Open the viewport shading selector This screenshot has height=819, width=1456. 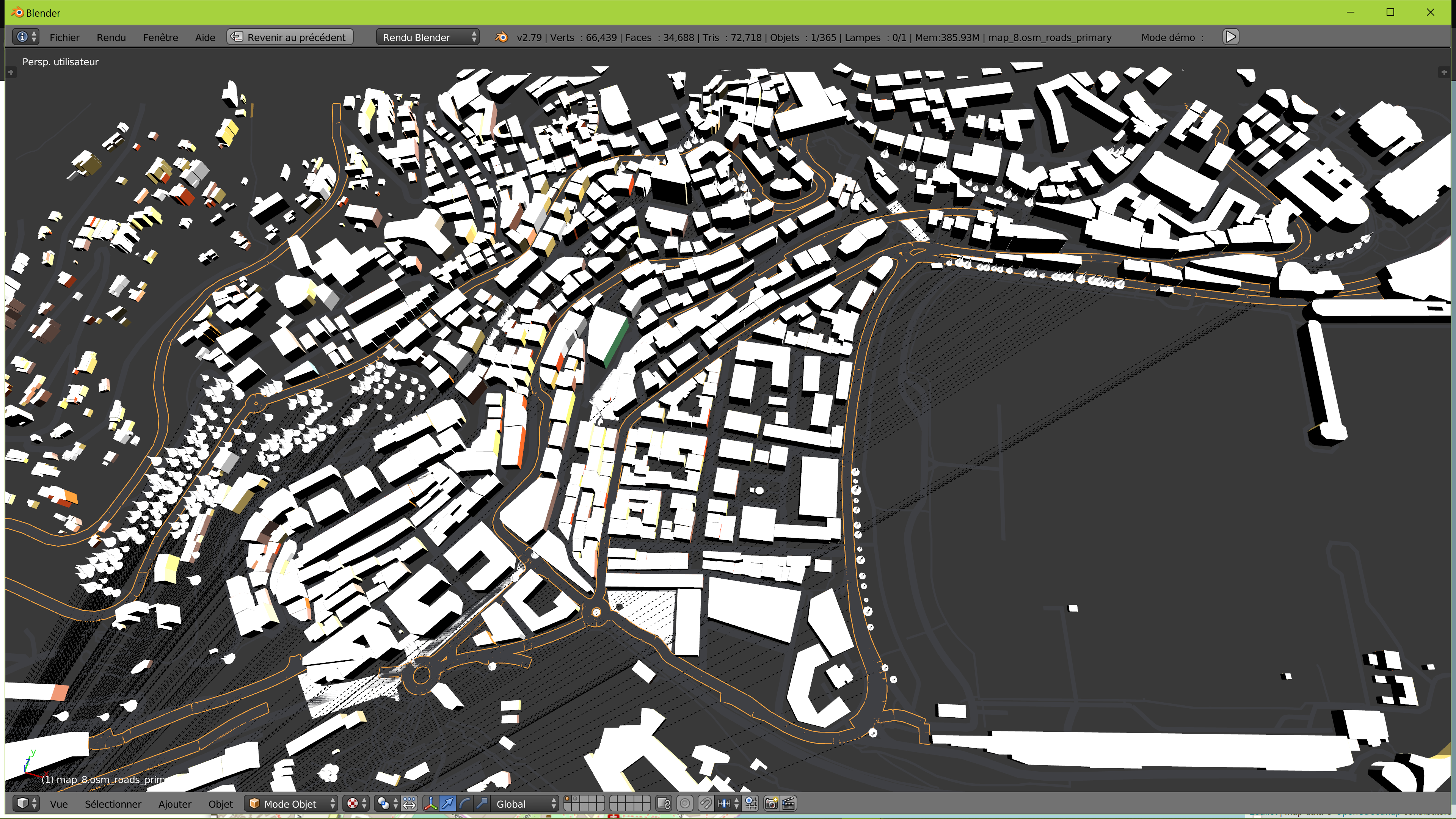pos(356,803)
